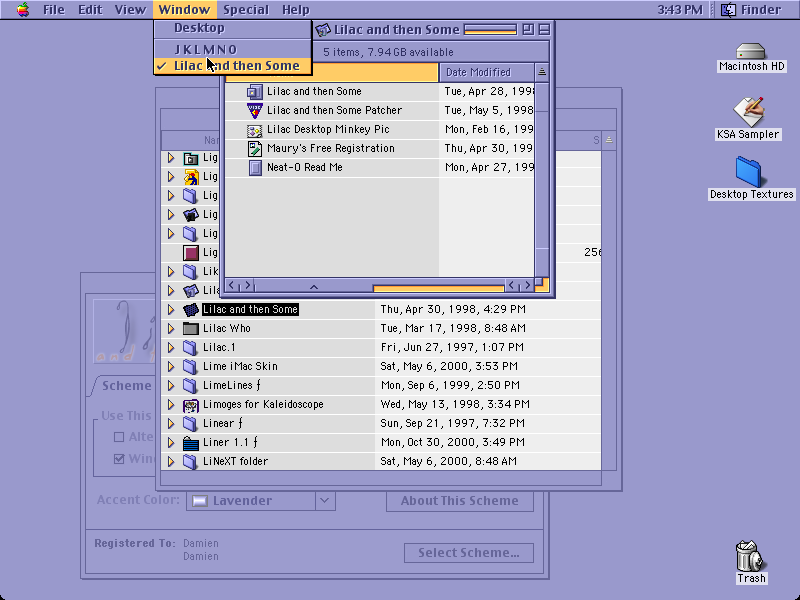Click the LimeLines ƒ folder icon
This screenshot has width=800, height=600.
(190, 386)
